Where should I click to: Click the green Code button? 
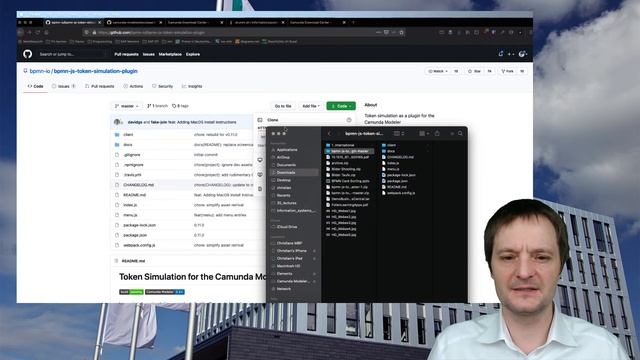341,106
